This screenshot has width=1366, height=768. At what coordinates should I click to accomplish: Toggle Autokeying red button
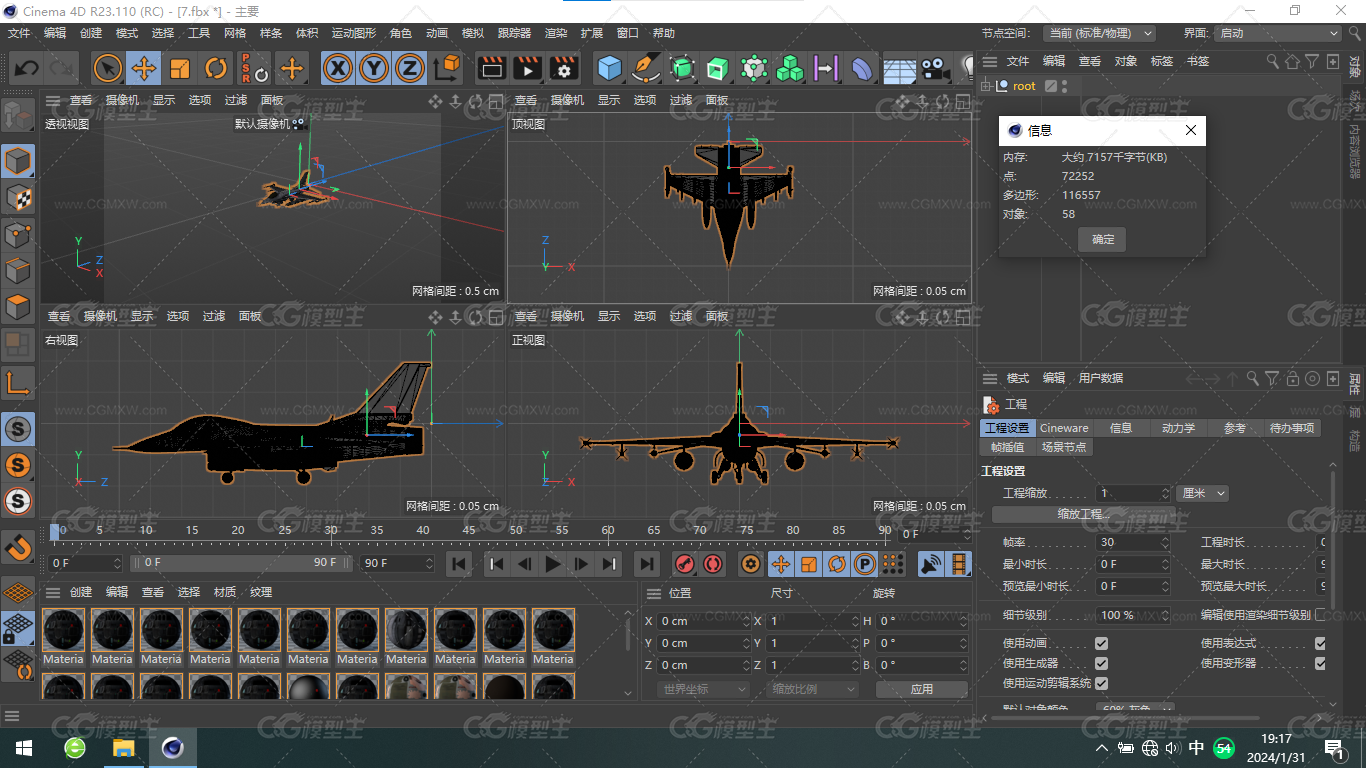coord(712,564)
